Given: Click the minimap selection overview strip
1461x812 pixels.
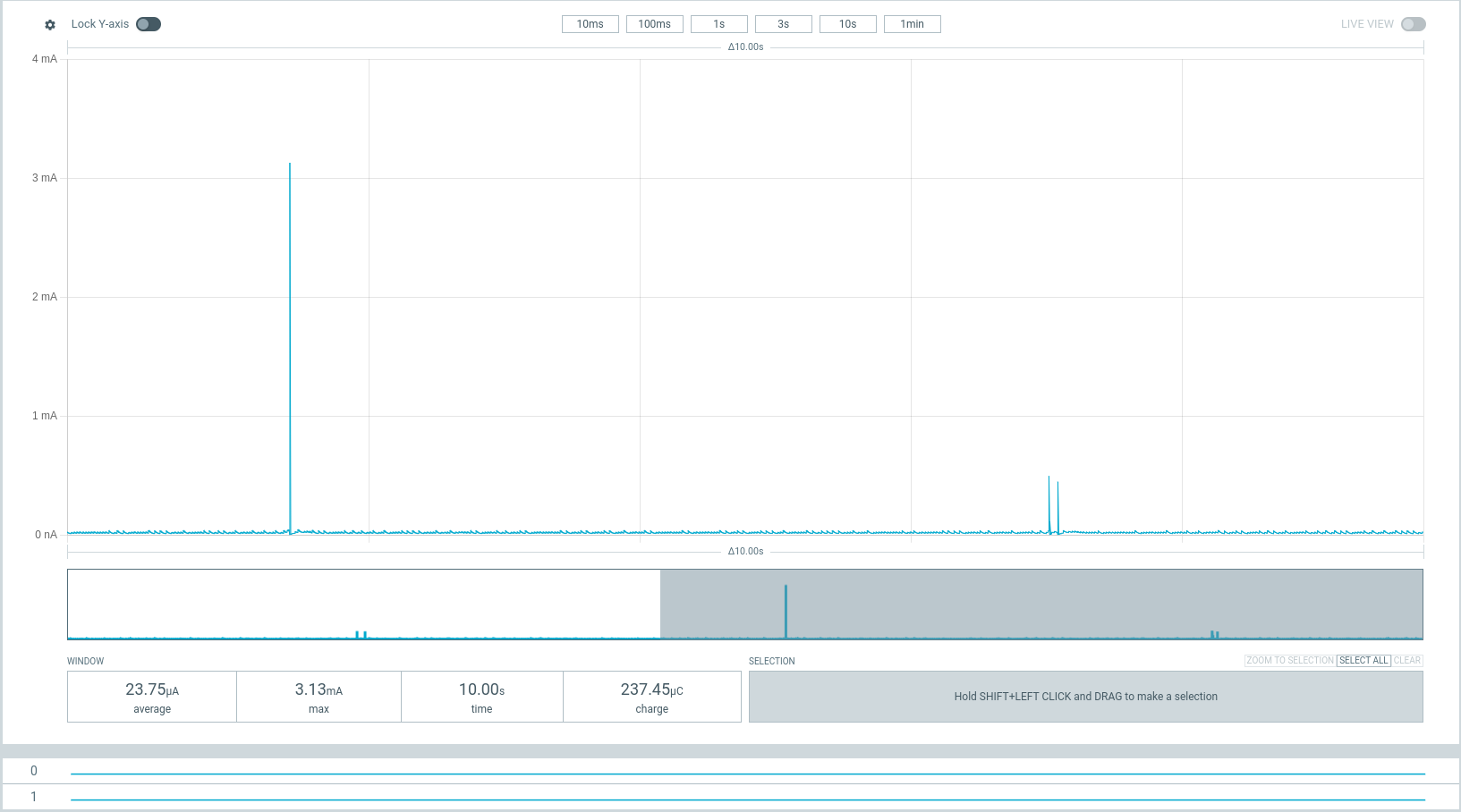Looking at the screenshot, I should pyautogui.click(x=745, y=604).
